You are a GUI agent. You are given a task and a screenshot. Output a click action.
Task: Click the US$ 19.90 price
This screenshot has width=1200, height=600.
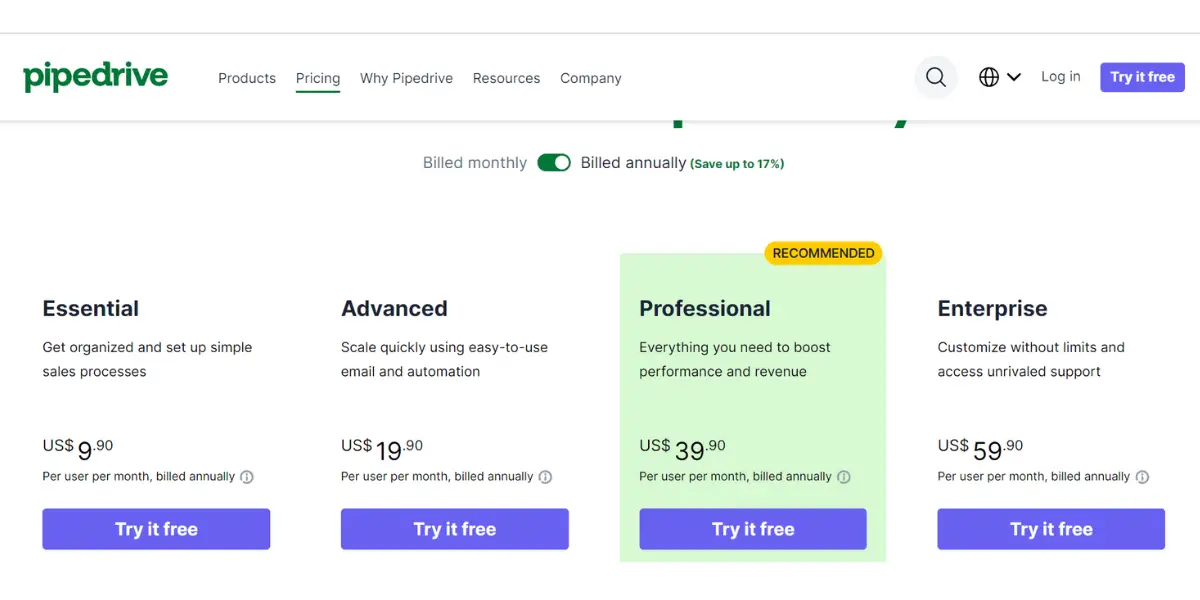tap(382, 449)
